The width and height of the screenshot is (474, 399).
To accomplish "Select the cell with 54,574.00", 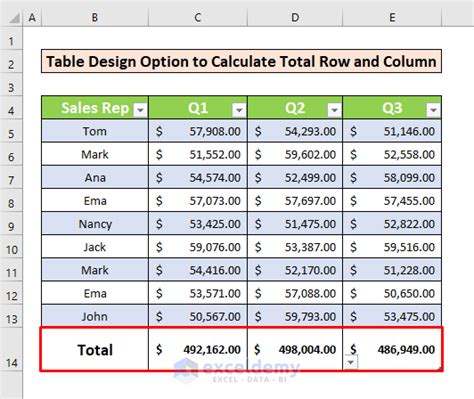I will coord(198,177).
